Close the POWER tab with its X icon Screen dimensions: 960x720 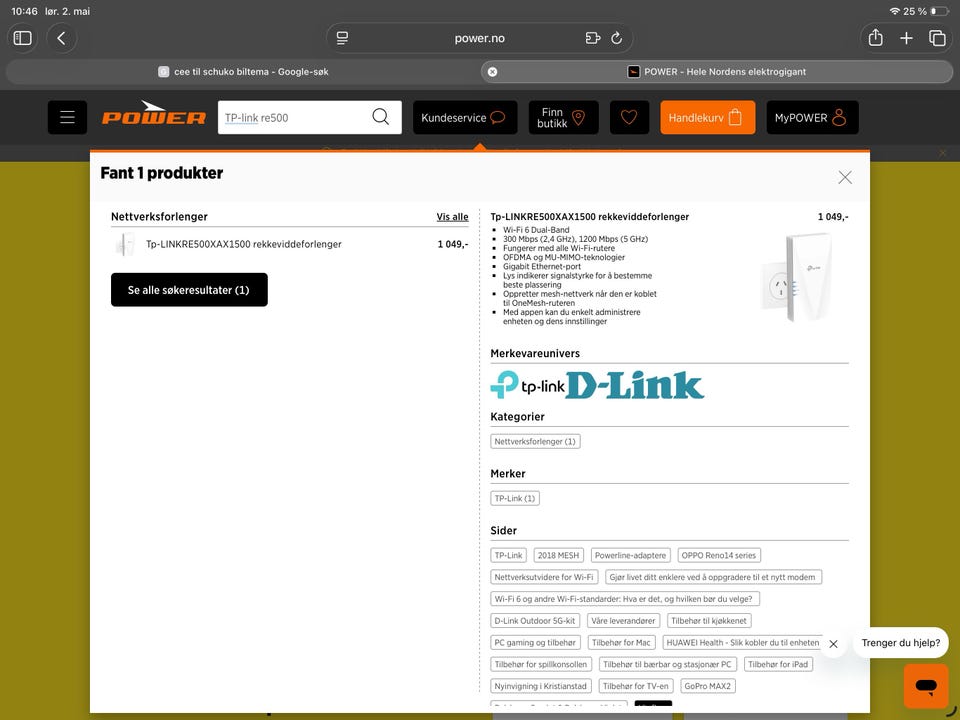(492, 72)
